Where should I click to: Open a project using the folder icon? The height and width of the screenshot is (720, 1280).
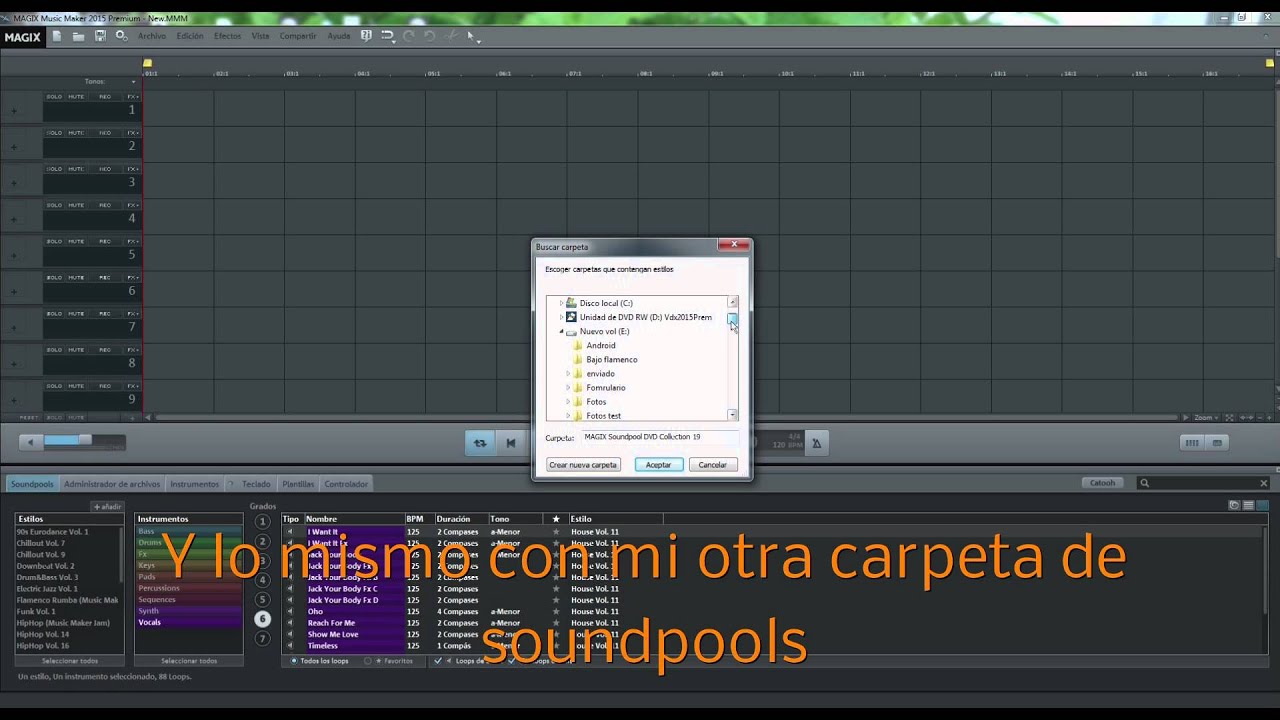(x=78, y=36)
